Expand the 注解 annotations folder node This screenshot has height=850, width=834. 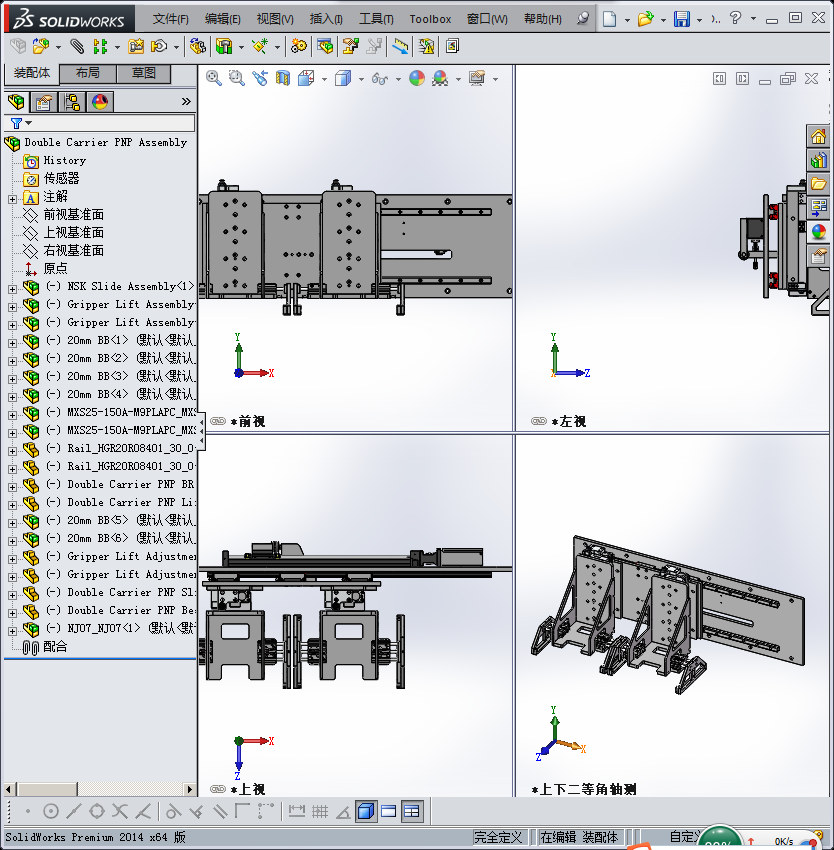point(12,197)
